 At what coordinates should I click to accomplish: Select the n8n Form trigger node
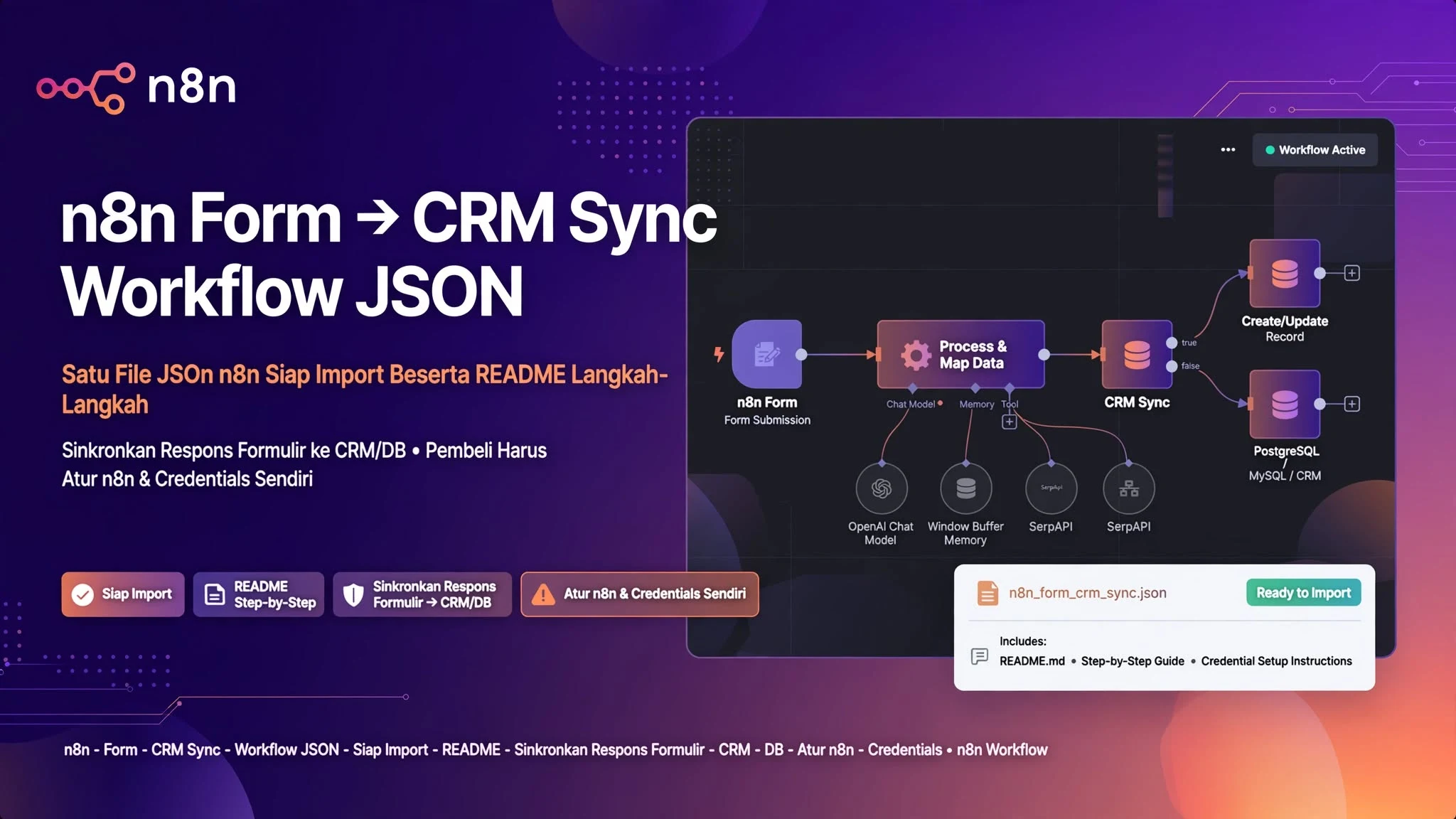[767, 354]
